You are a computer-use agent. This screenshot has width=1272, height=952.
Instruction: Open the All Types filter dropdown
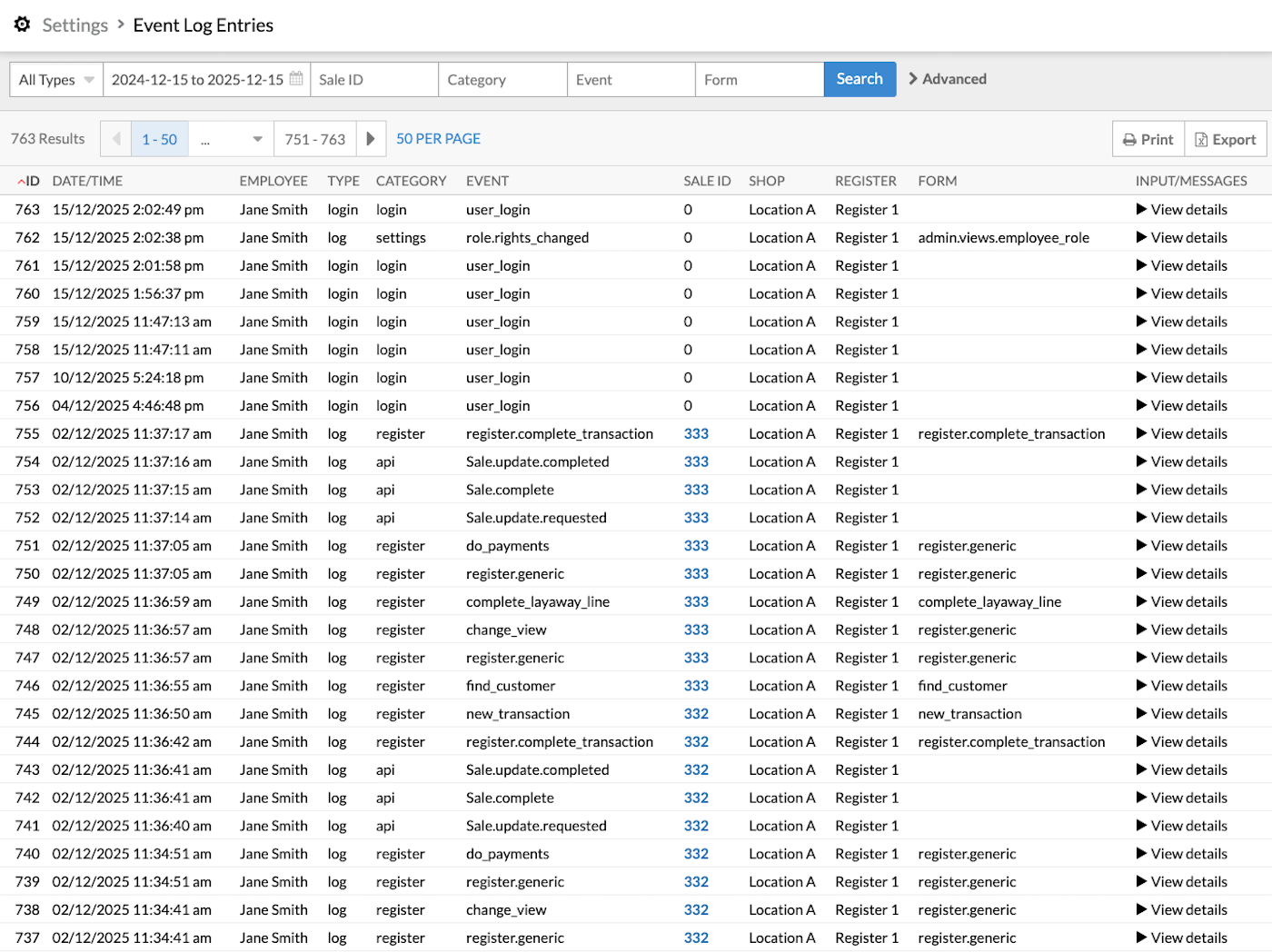click(x=55, y=79)
